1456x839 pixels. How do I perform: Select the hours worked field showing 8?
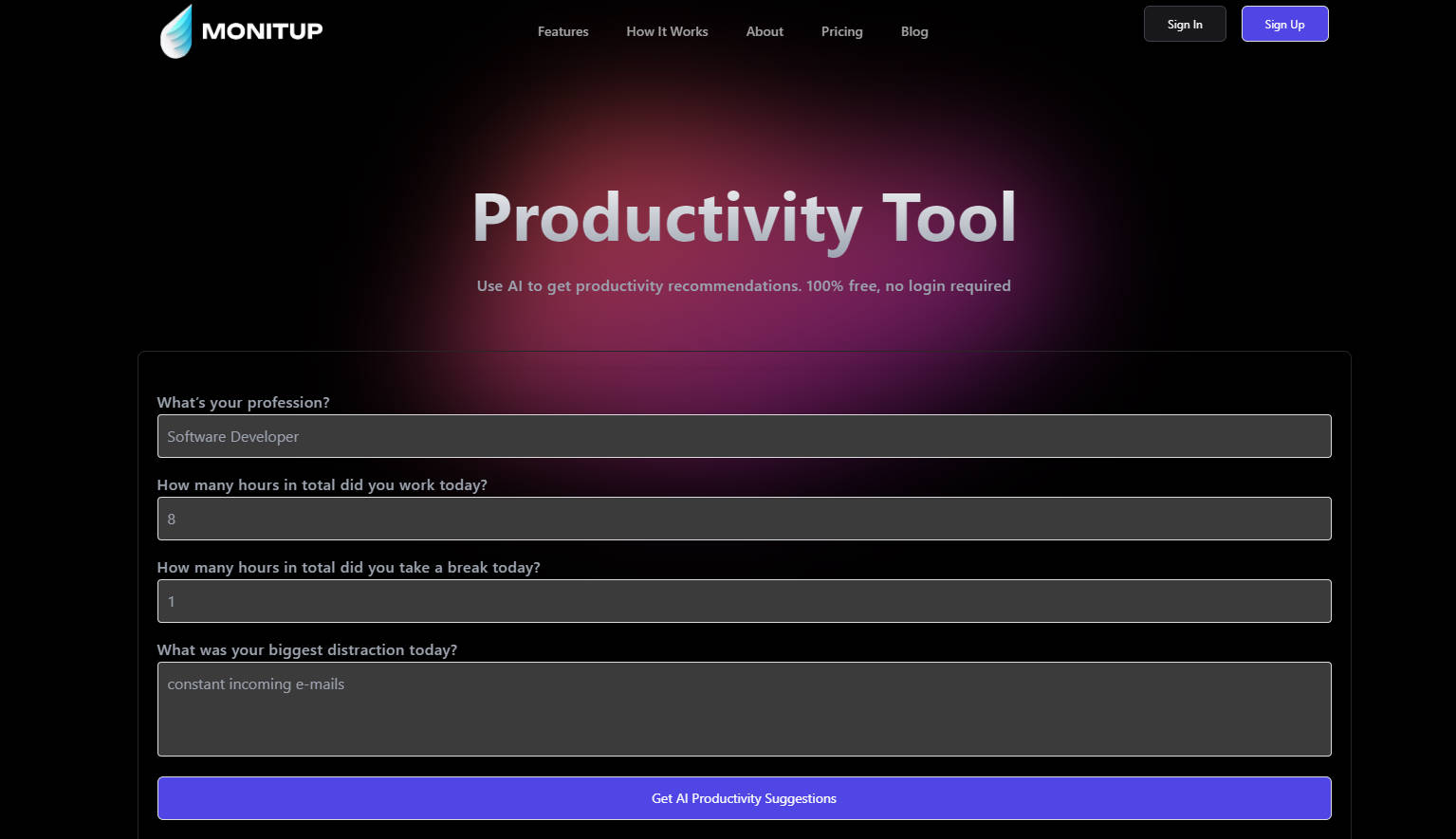[744, 519]
